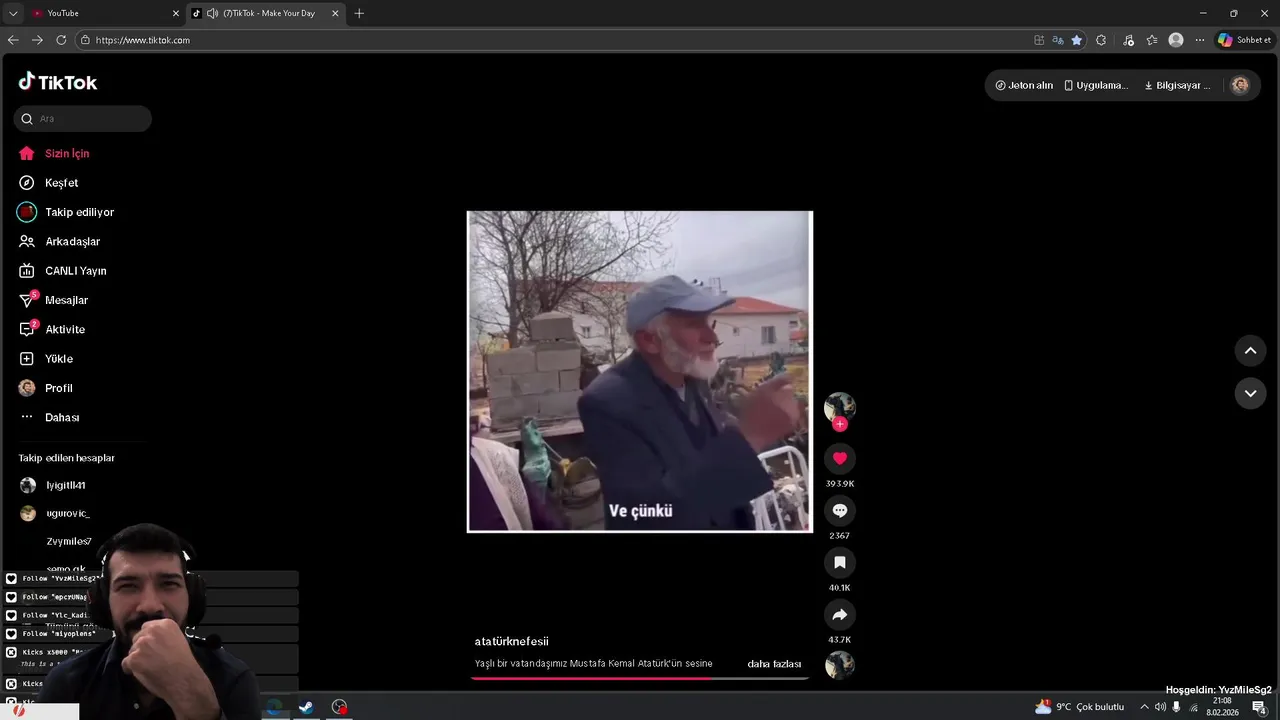Open the app available icon in address bar
Image resolution: width=1280 pixels, height=720 pixels.
[1039, 40]
